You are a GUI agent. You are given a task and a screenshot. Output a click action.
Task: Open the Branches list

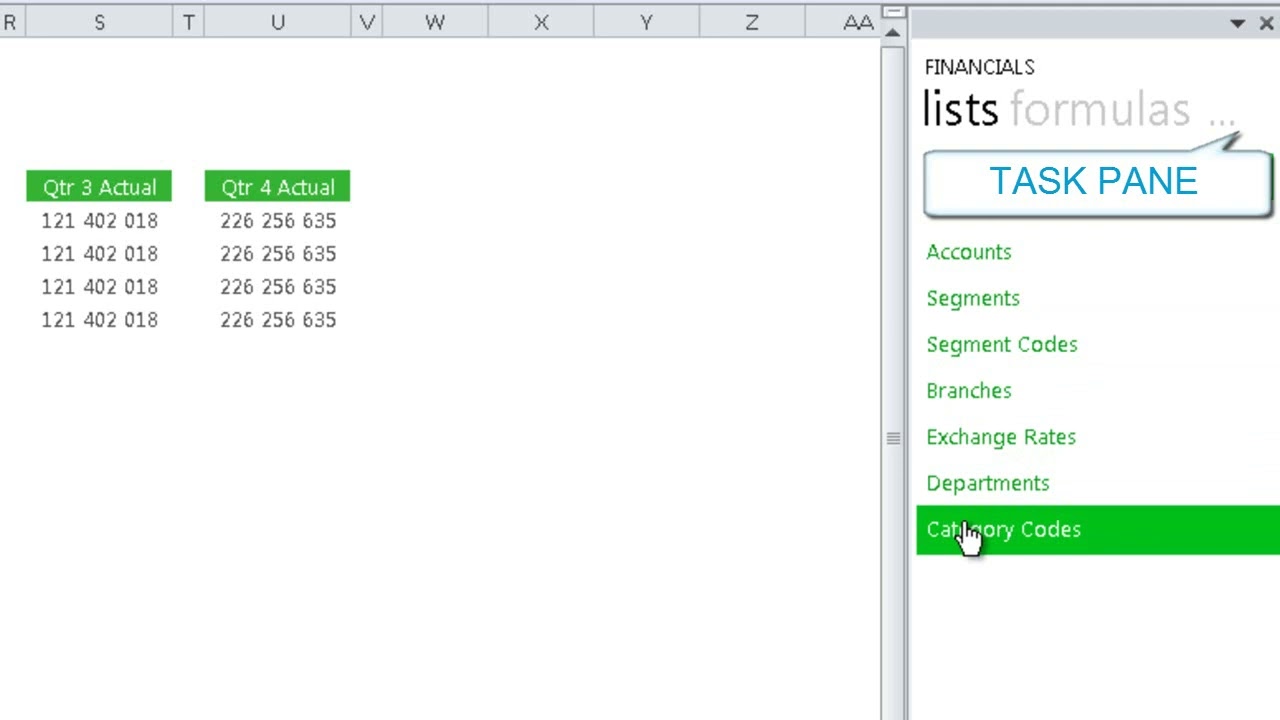click(x=968, y=390)
